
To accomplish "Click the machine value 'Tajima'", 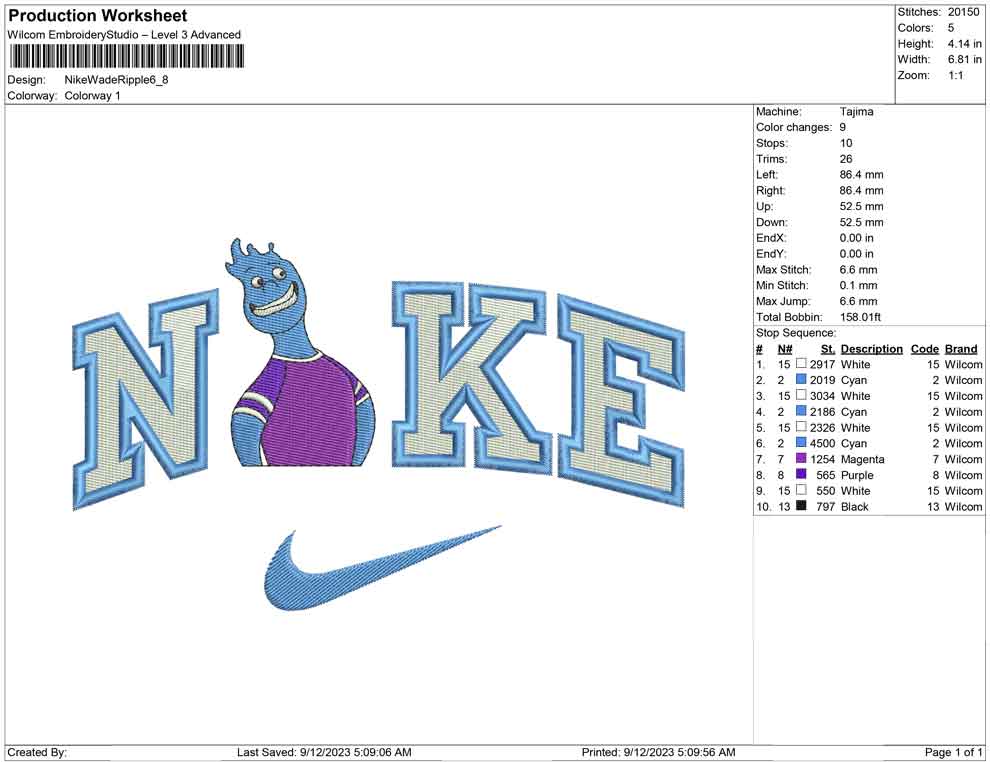I will tap(857, 112).
